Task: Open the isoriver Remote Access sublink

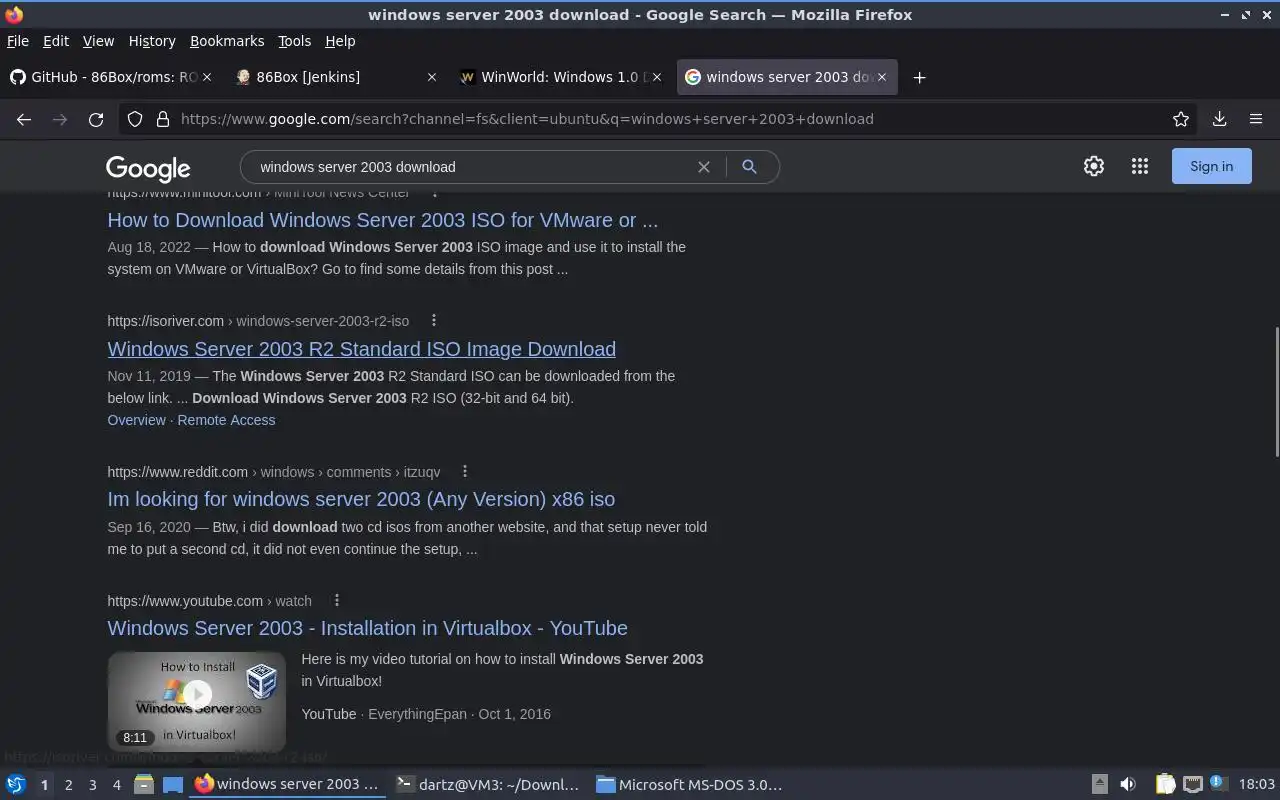Action: click(x=226, y=420)
